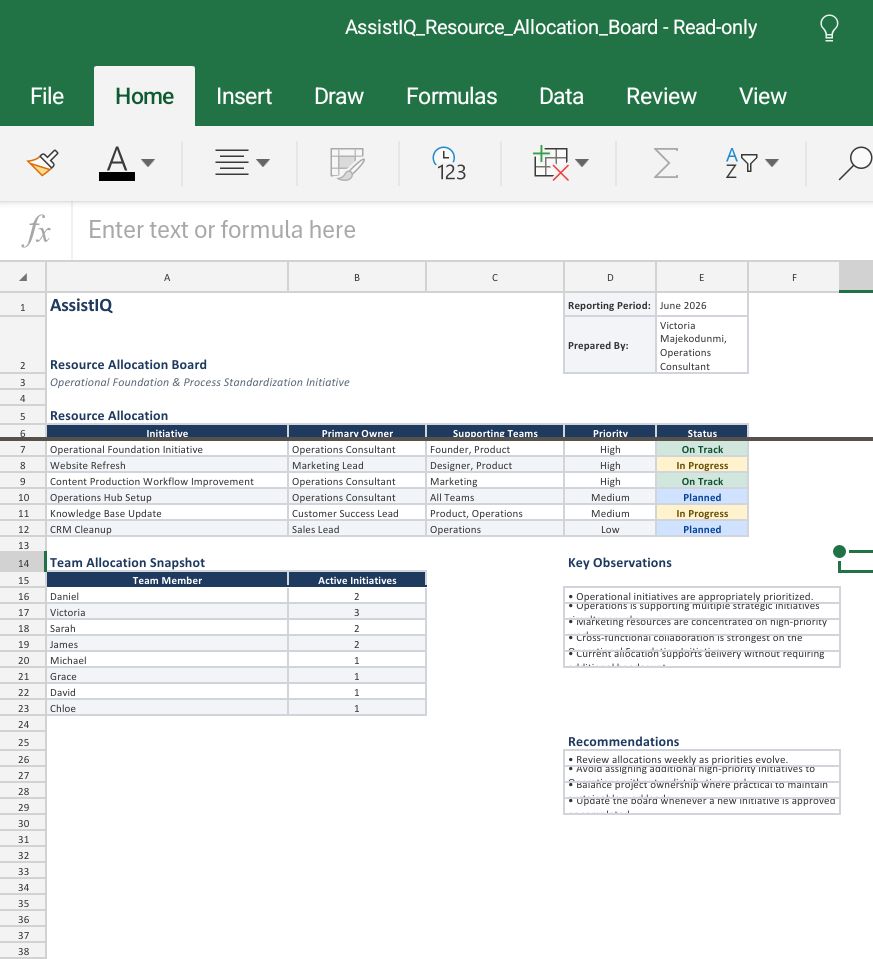The image size is (873, 959).
Task: Select the Fill Color paint bucket icon
Action: click(43, 163)
